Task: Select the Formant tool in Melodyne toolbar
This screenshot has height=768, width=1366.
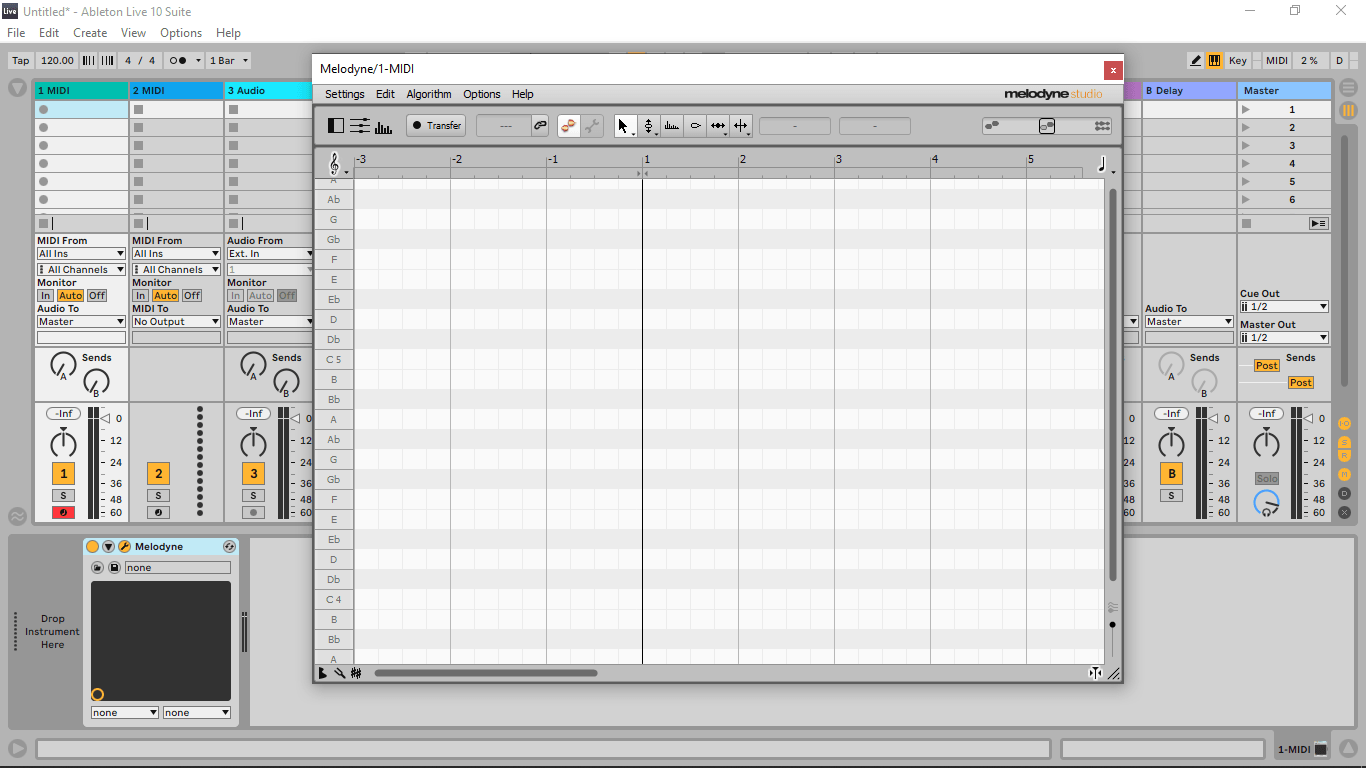Action: (x=672, y=126)
